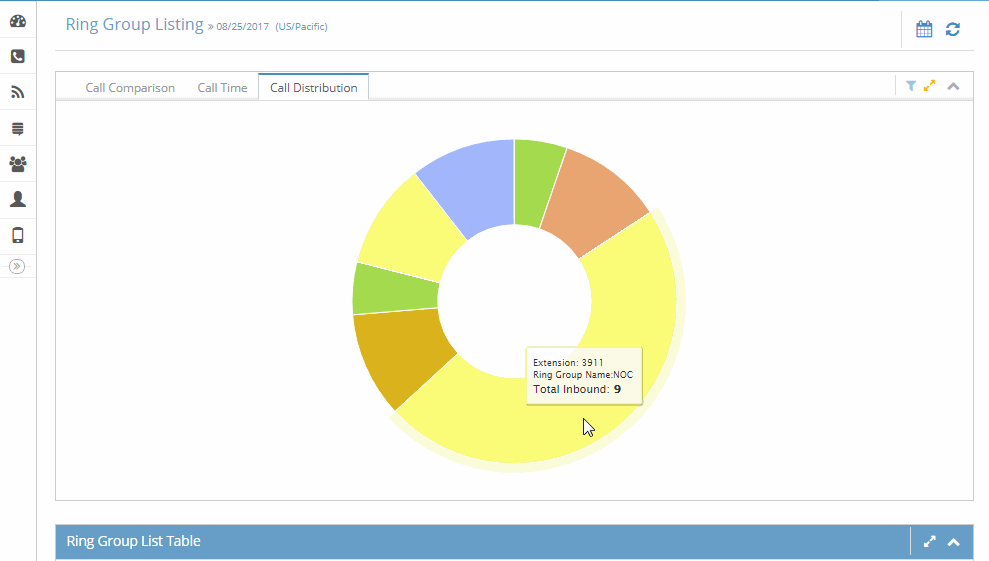Click the RSS feed sidebar icon
Image resolution: width=989 pixels, height=561 pixels.
18,92
